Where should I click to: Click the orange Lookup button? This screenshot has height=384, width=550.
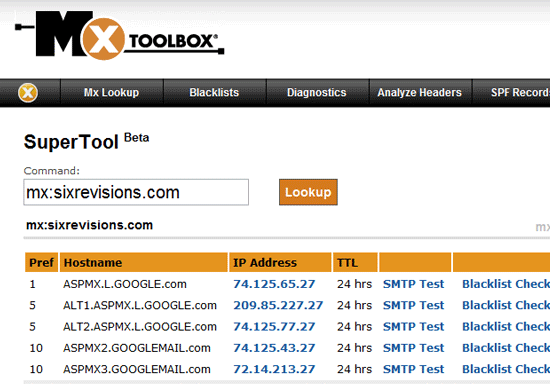pyautogui.click(x=308, y=192)
